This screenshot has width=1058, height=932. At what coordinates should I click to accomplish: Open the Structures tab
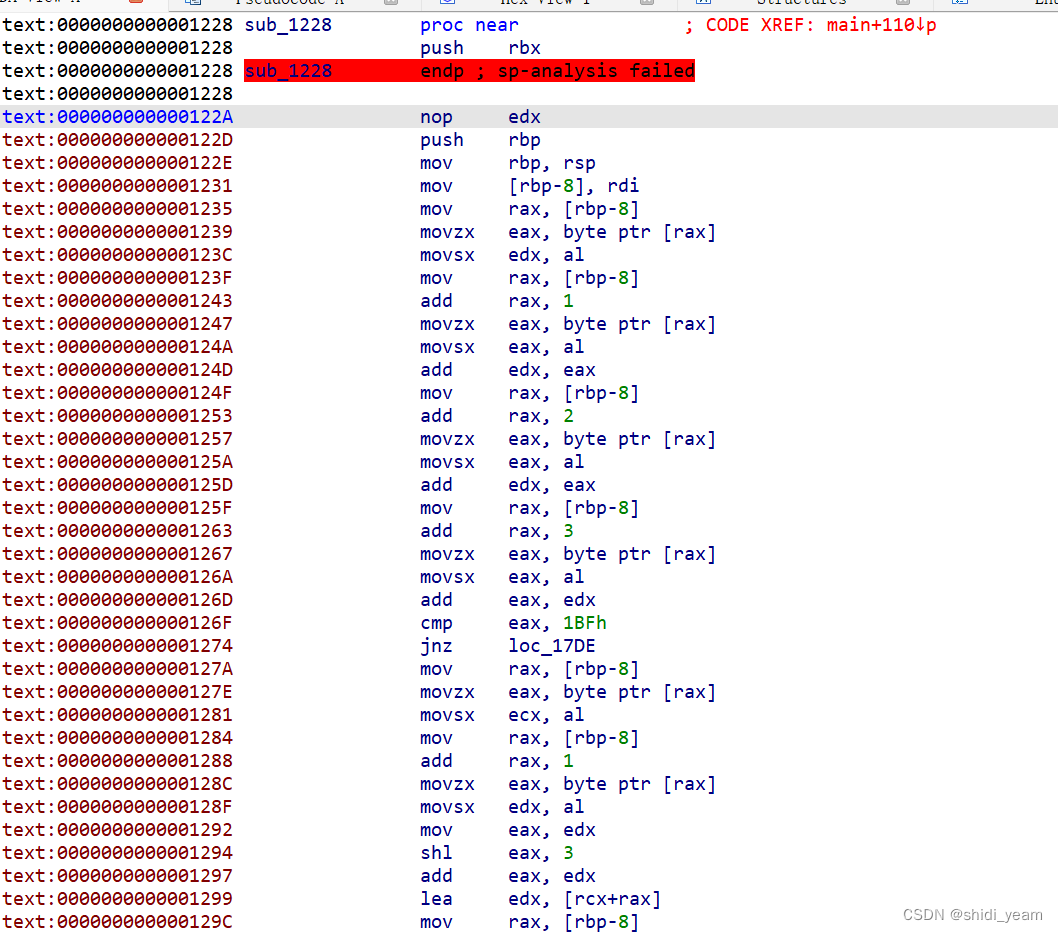pyautogui.click(x=802, y=3)
